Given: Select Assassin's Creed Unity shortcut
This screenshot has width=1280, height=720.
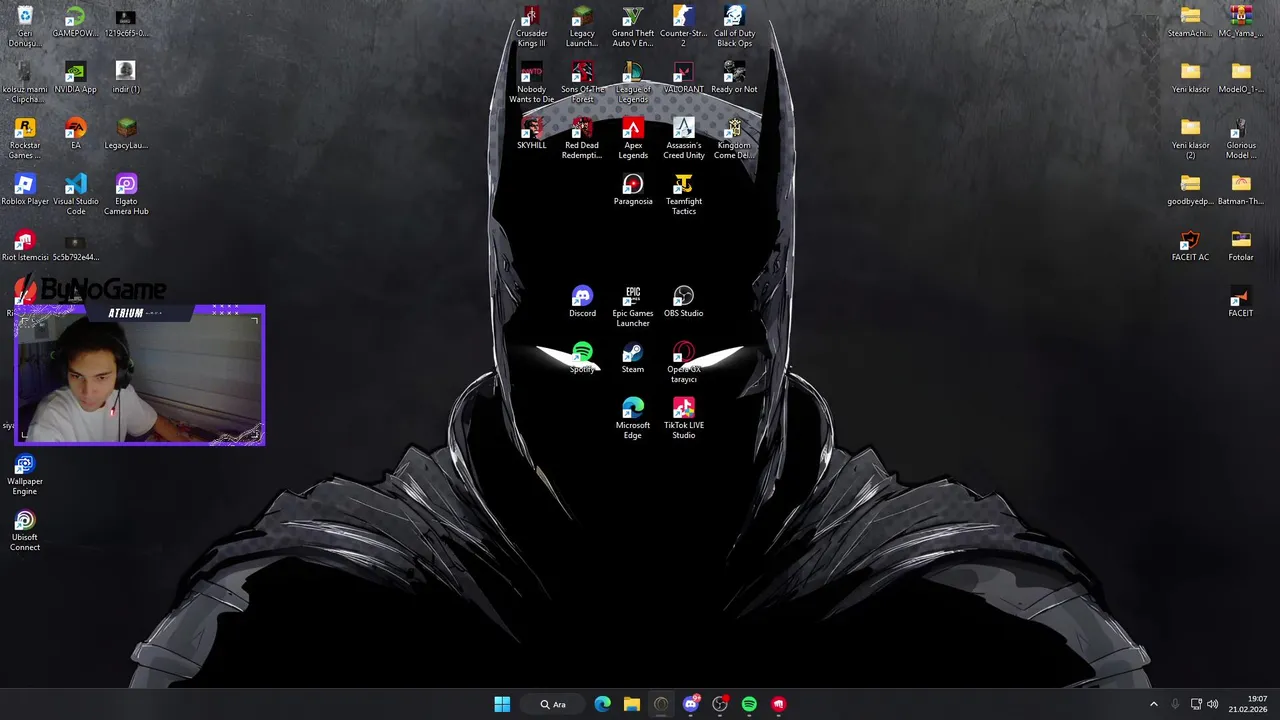Looking at the screenshot, I should 684,138.
